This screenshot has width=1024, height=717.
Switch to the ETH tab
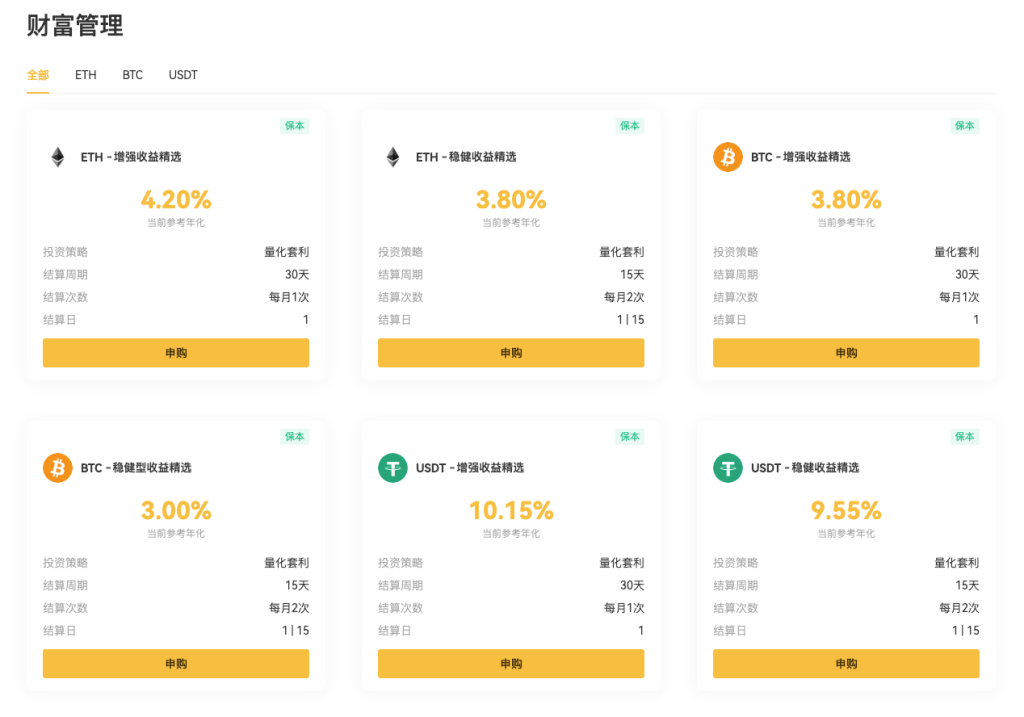tap(85, 74)
